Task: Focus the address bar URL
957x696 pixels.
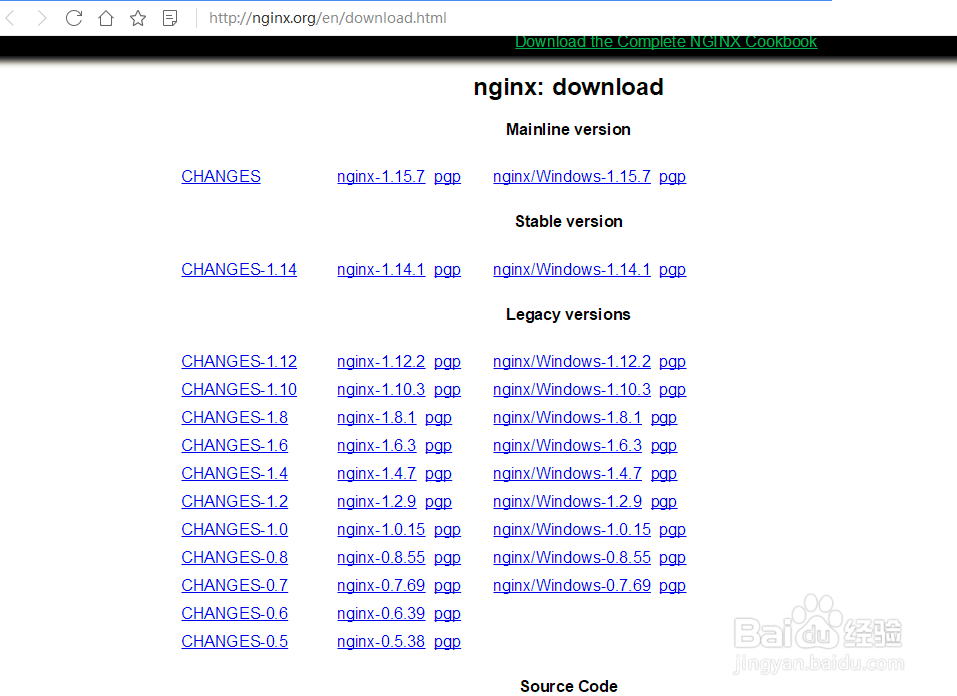Action: coord(328,18)
